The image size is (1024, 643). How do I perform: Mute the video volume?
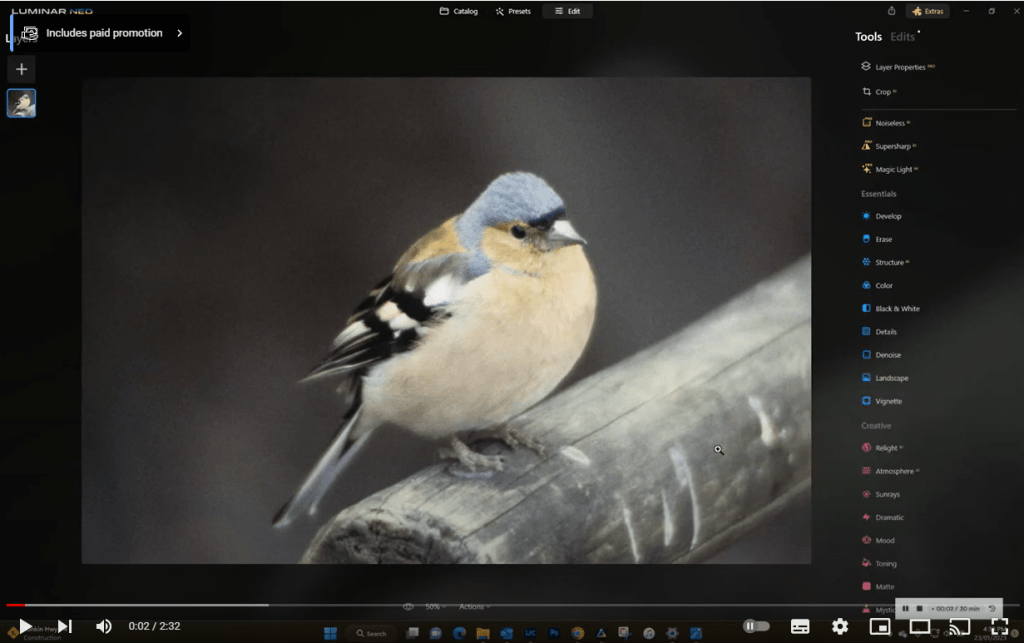104,625
